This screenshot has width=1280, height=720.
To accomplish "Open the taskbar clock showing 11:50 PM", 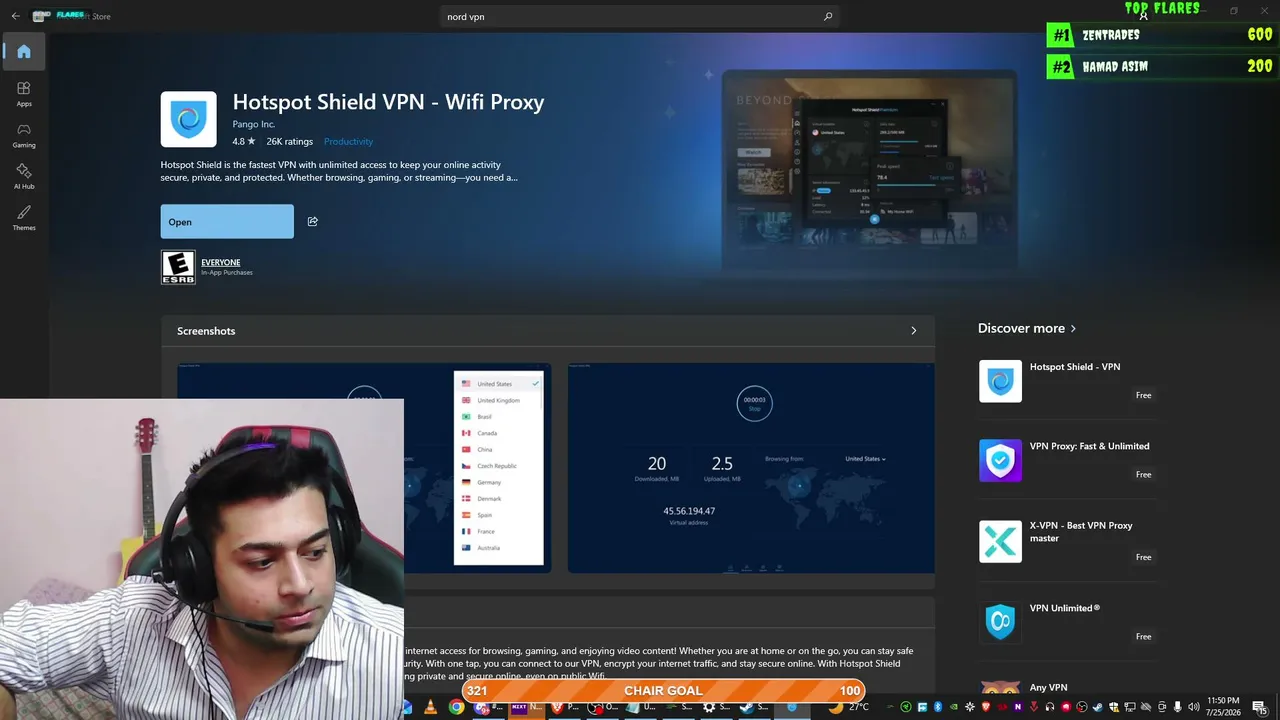I will [1223, 707].
